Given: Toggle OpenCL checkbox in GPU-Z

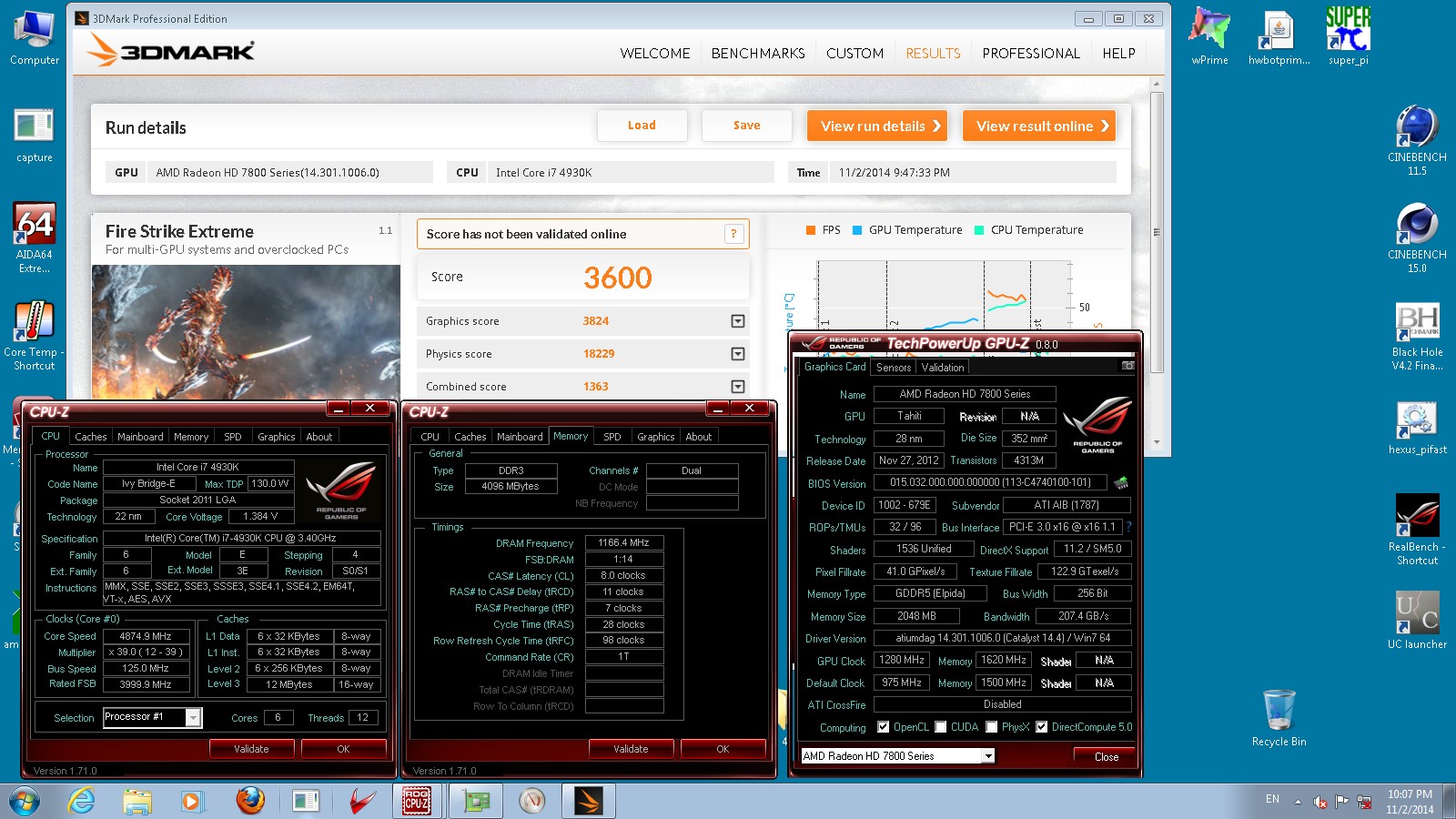Looking at the screenshot, I should [883, 727].
